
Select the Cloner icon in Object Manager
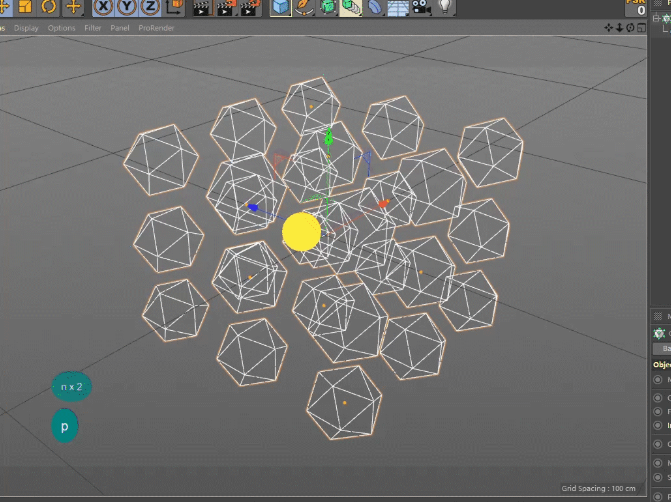tap(667, 18)
